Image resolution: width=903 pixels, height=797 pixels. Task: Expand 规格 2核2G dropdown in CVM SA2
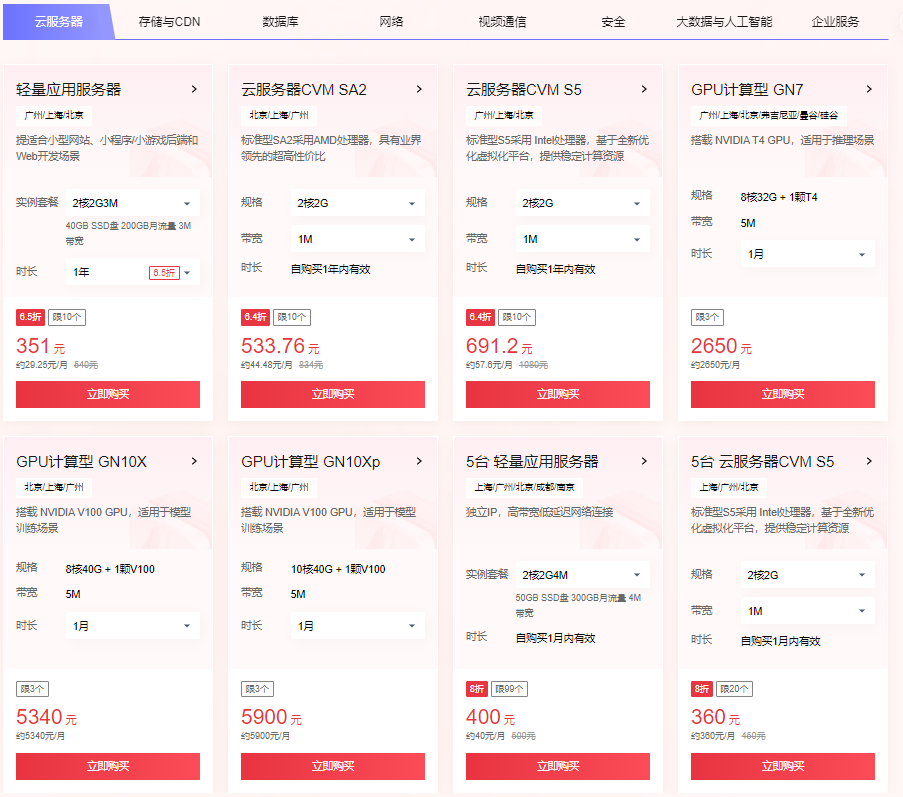[358, 203]
